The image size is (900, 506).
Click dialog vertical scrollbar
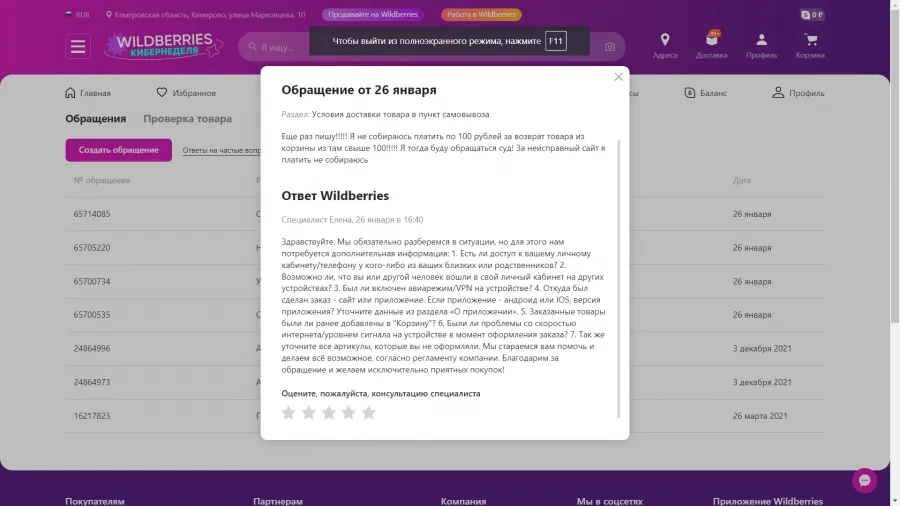point(619,278)
